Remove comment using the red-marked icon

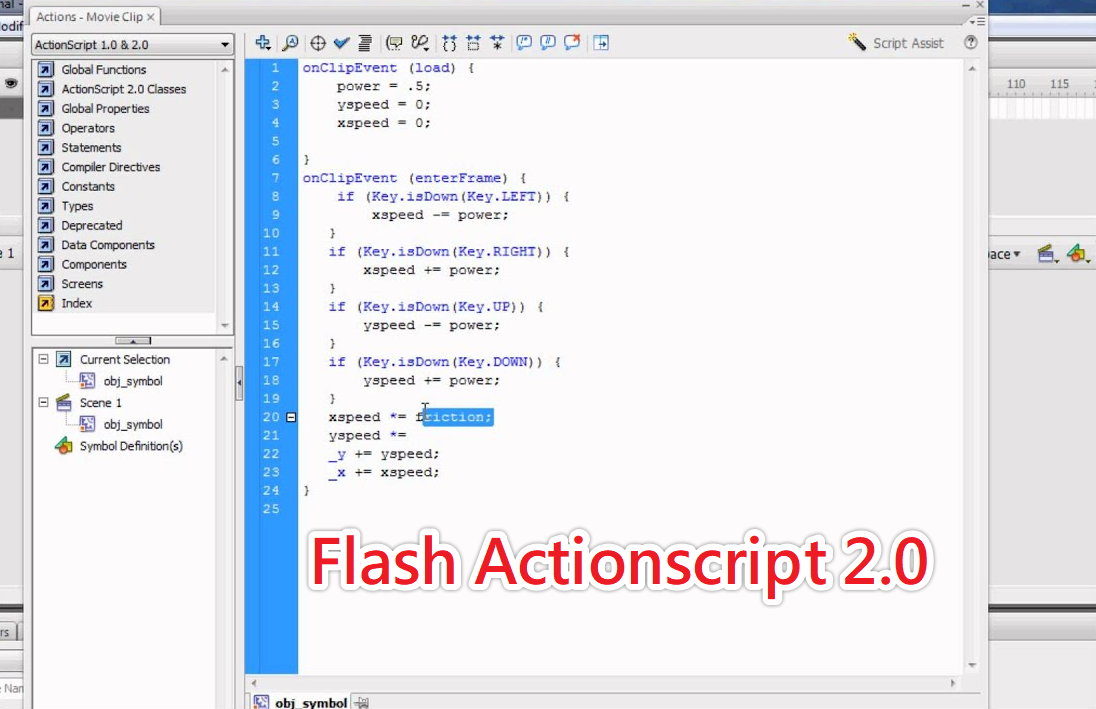572,43
